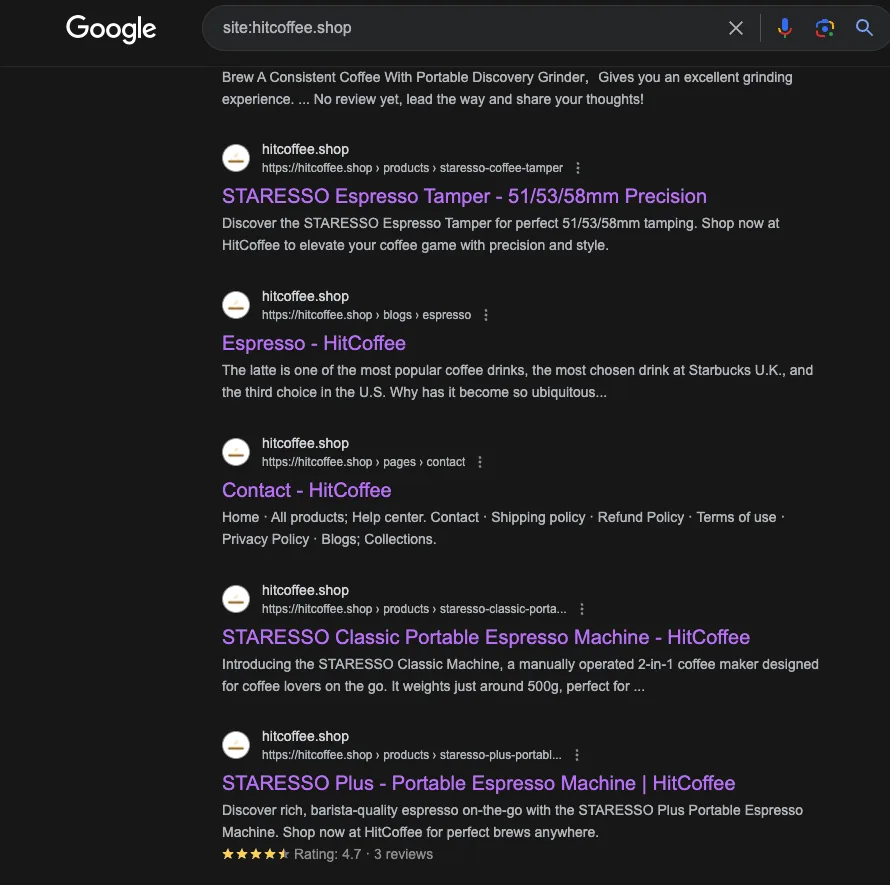Click favicon of the STARESSO Classic result
Screen dimensions: 890x885
pos(236,599)
